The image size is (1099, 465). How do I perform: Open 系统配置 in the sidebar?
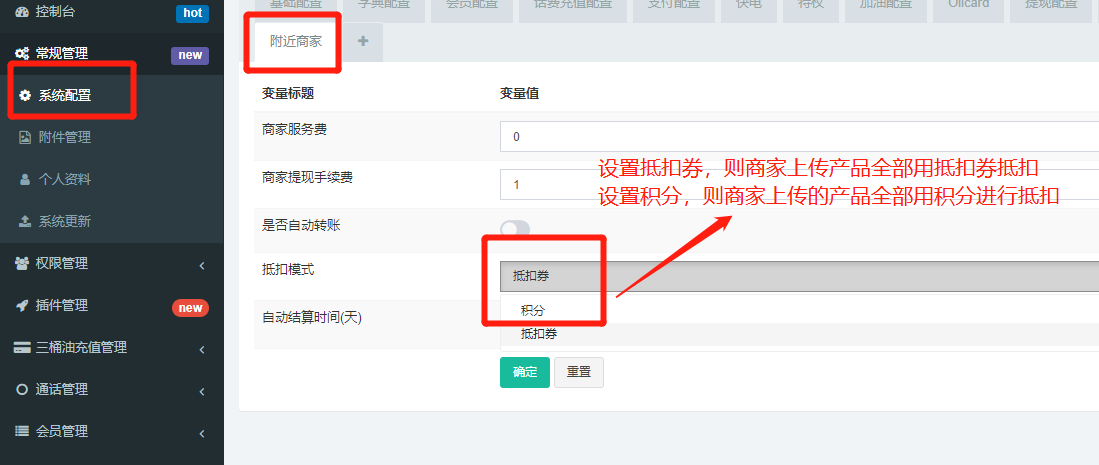tap(112, 95)
